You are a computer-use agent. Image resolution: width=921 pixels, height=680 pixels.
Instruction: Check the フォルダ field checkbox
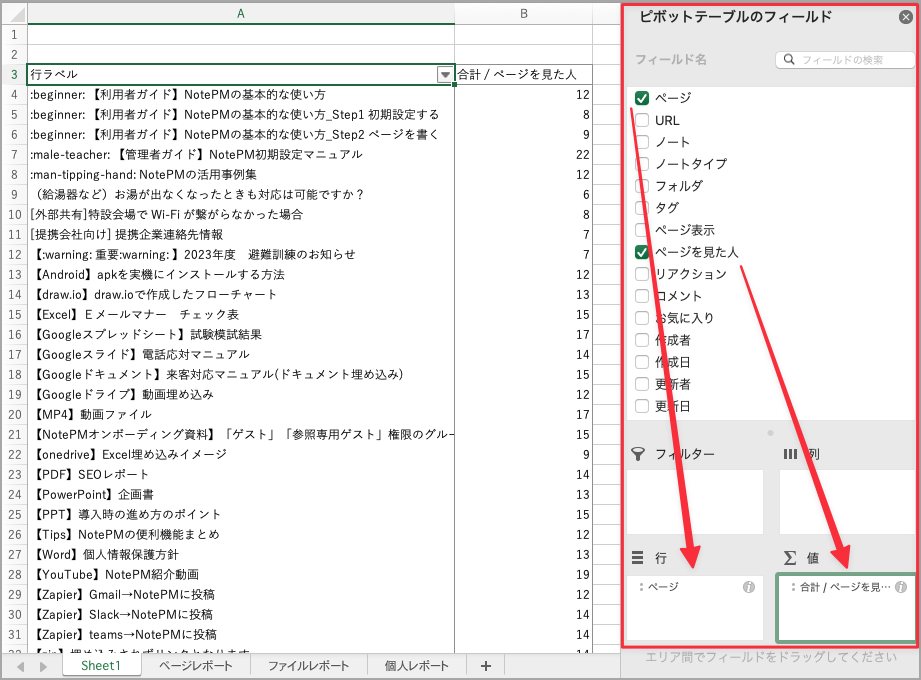point(642,186)
